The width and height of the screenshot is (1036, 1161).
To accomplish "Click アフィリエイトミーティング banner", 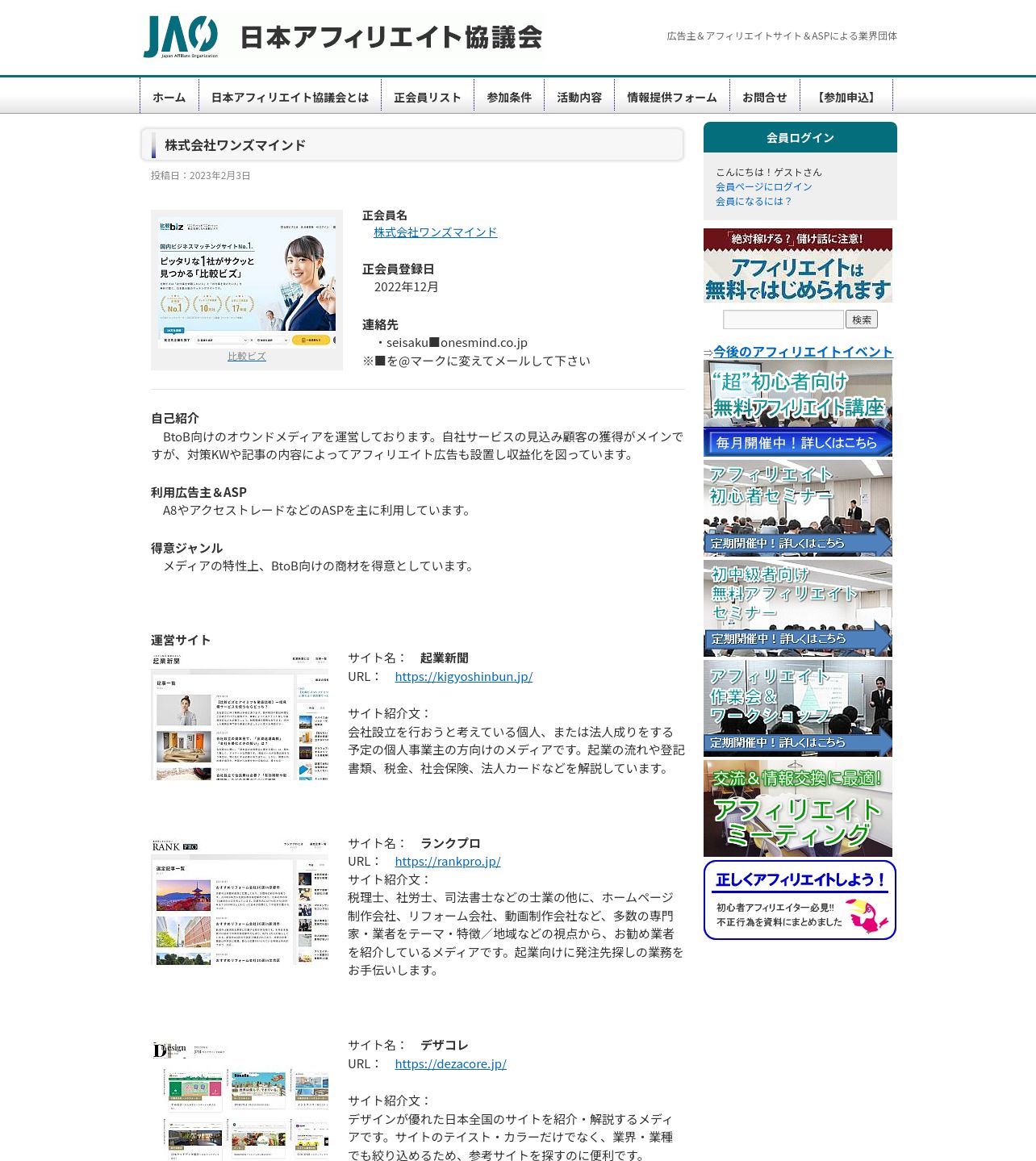I will pyautogui.click(x=798, y=808).
